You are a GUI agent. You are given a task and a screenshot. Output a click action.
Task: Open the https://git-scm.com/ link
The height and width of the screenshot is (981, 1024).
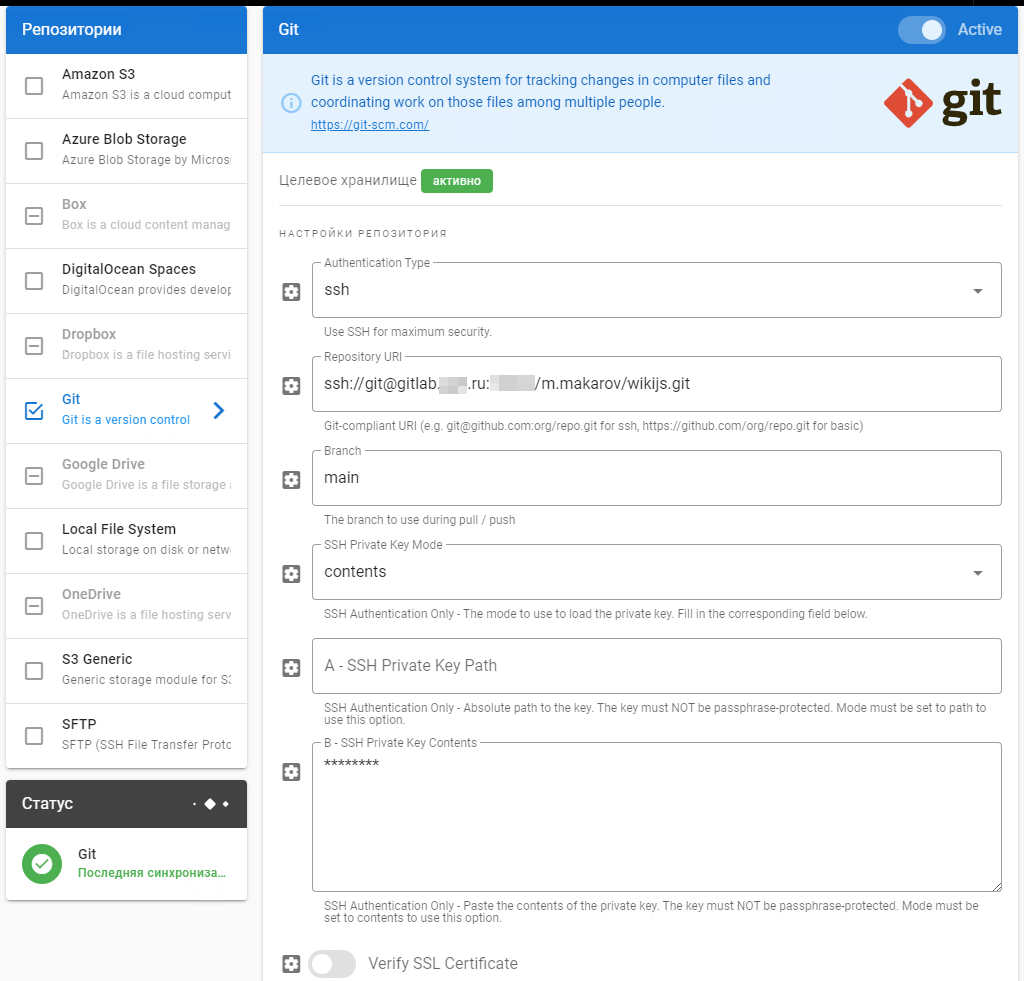tap(370, 125)
